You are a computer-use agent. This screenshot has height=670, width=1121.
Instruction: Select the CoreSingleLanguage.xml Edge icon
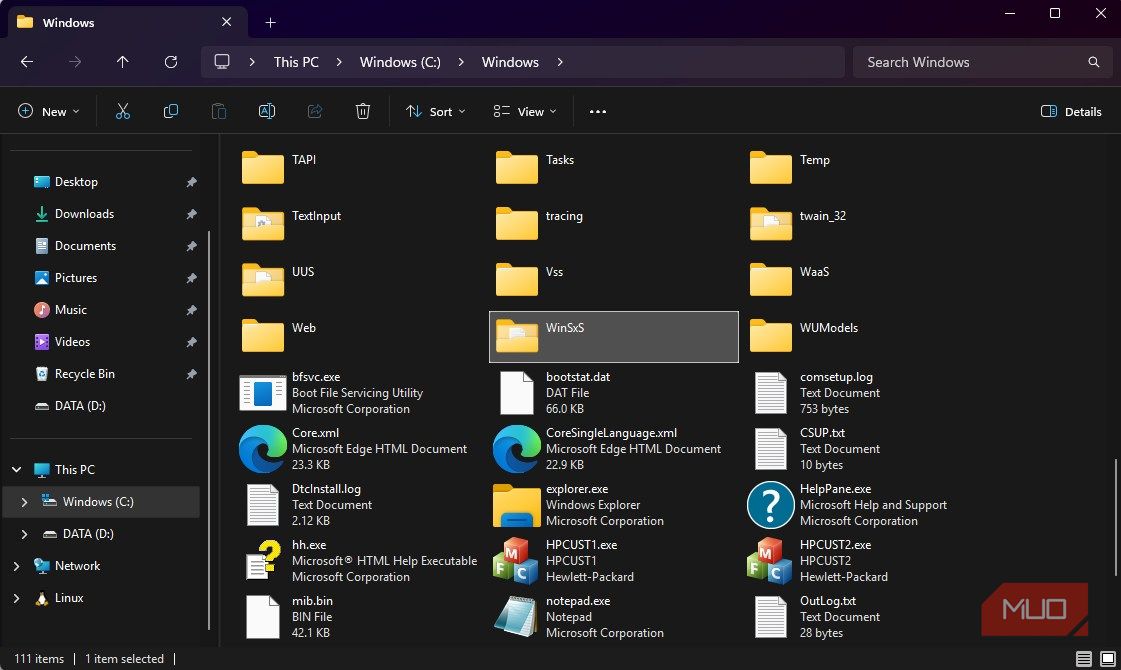(x=516, y=449)
